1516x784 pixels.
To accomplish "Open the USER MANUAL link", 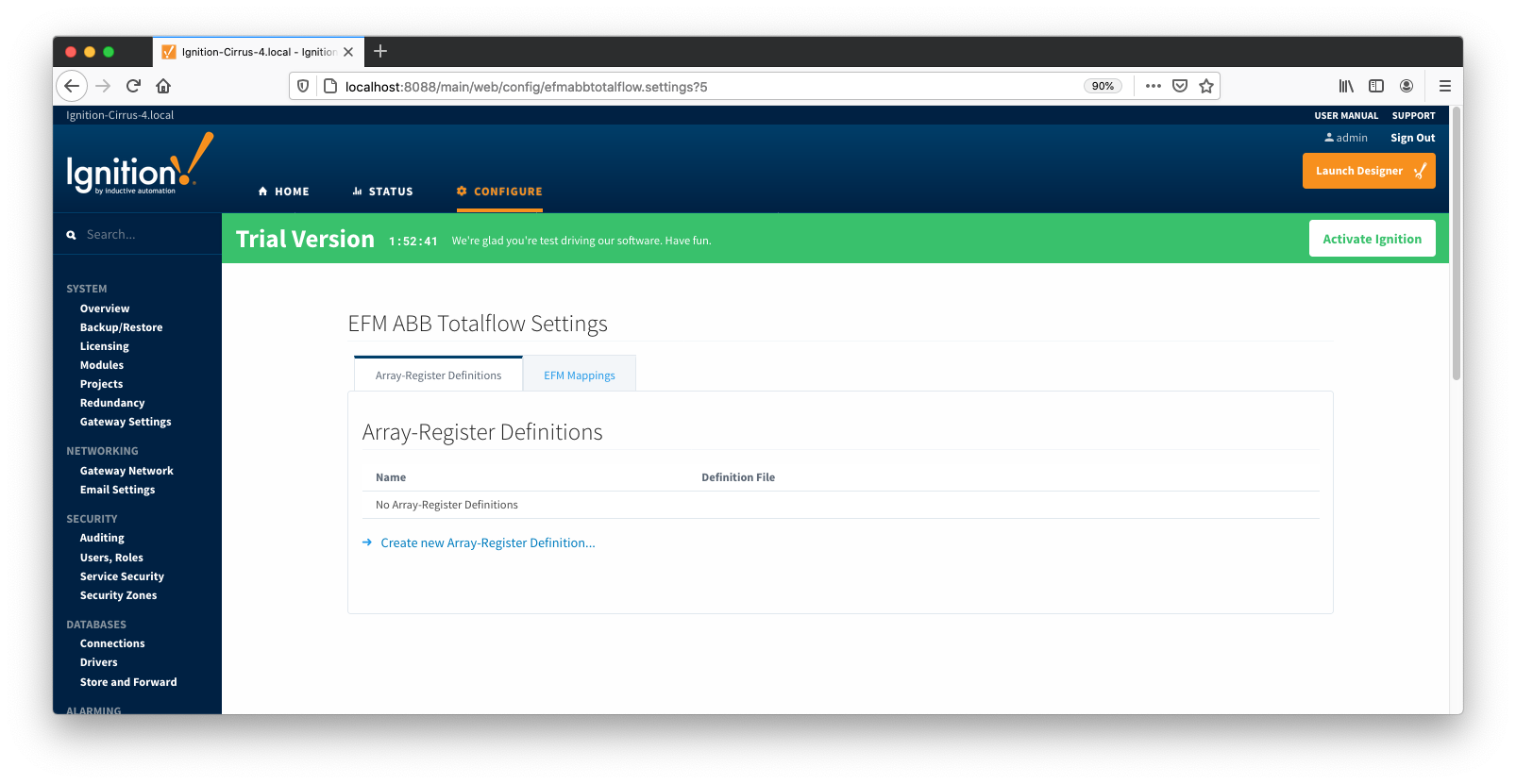I will (1346, 116).
